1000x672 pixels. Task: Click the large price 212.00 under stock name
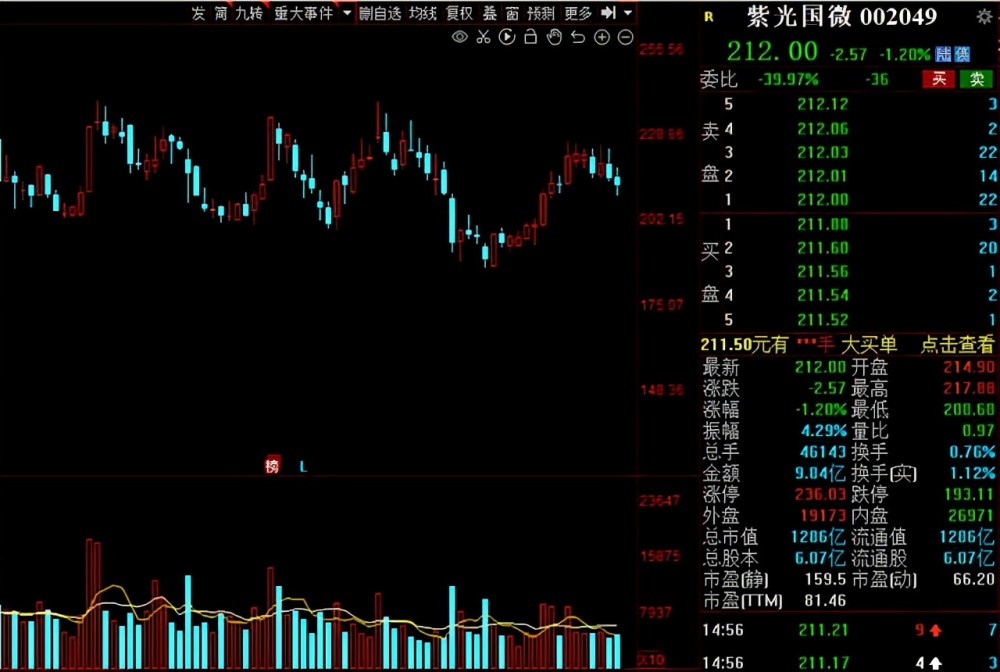pyautogui.click(x=772, y=52)
